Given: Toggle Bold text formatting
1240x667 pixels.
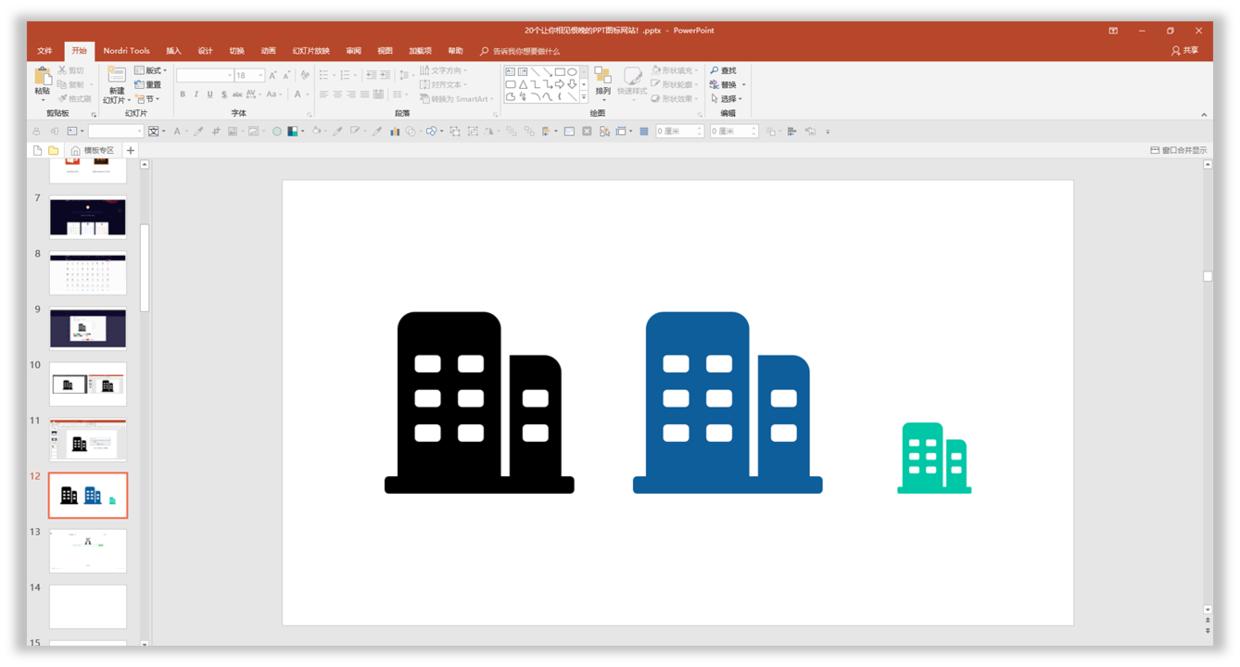Looking at the screenshot, I should pos(183,94).
